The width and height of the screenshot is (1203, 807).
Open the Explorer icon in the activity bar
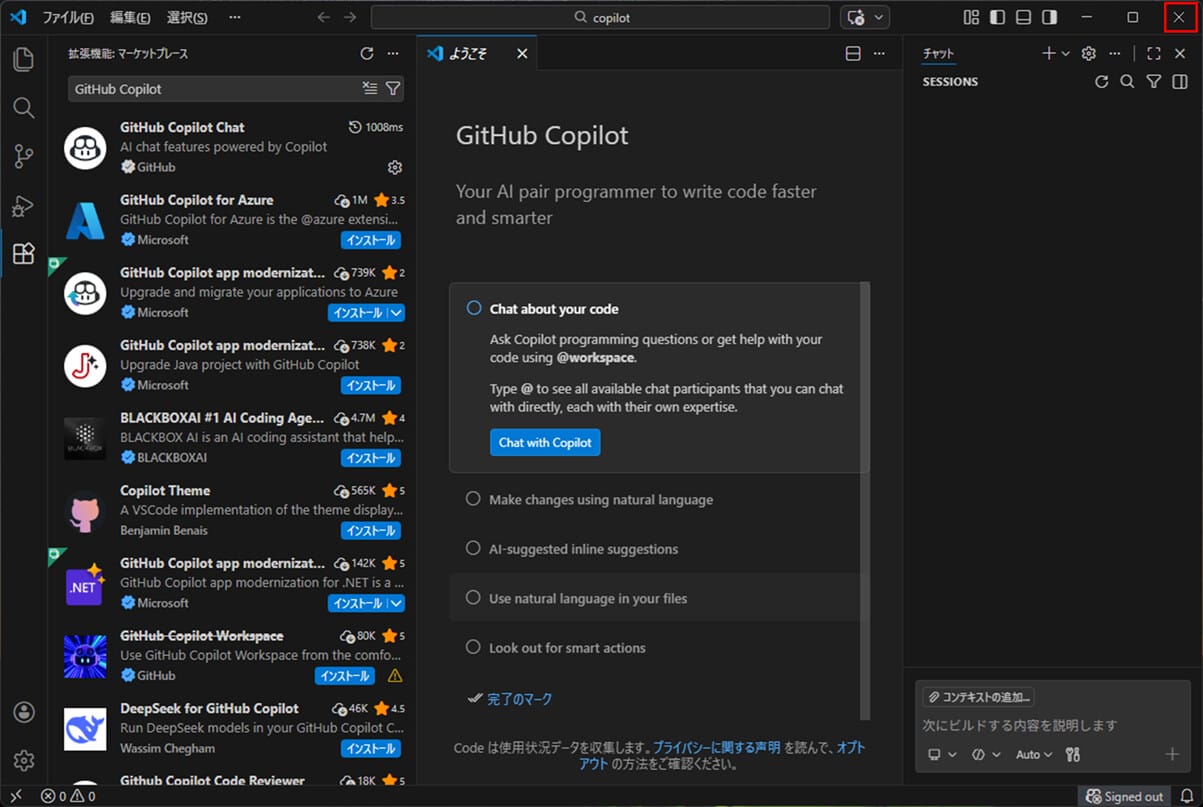tap(23, 60)
